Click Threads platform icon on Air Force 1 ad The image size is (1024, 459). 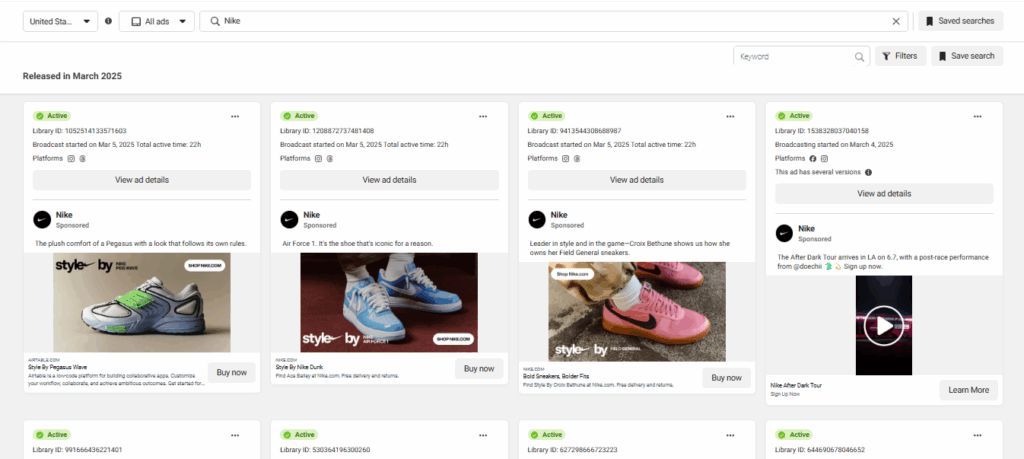click(x=330, y=159)
